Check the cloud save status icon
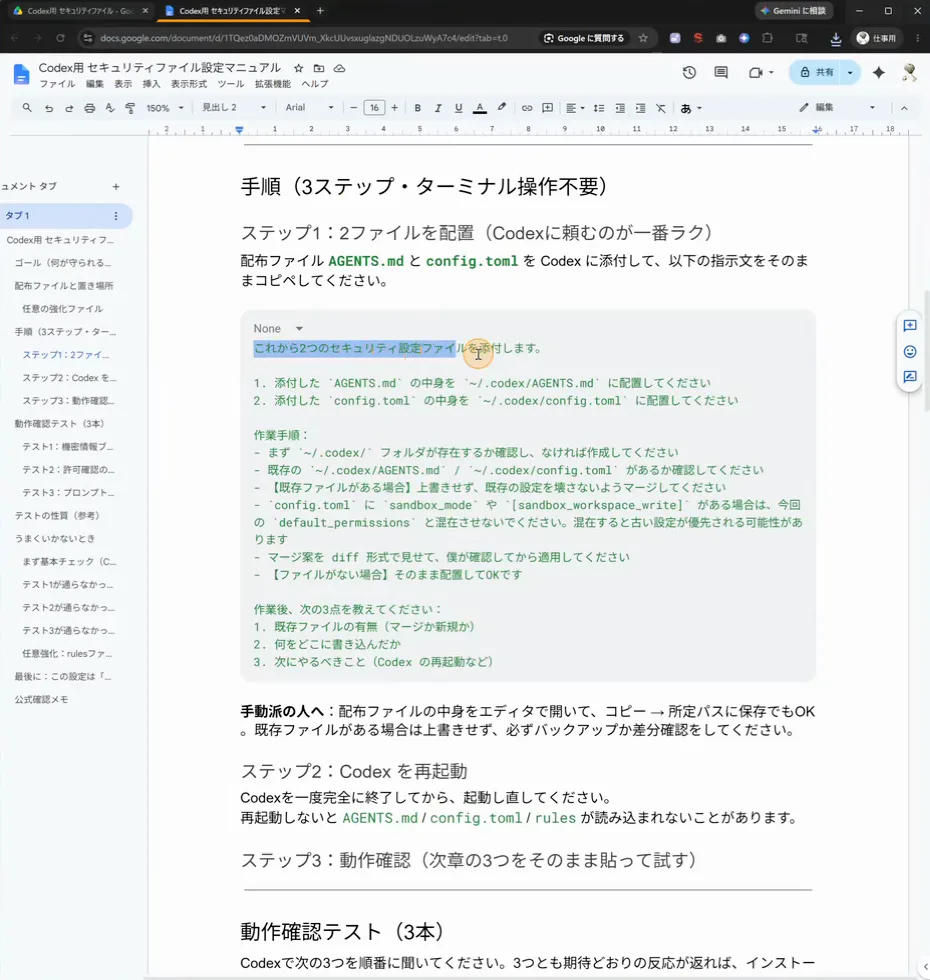The width and height of the screenshot is (930, 980). 339,68
